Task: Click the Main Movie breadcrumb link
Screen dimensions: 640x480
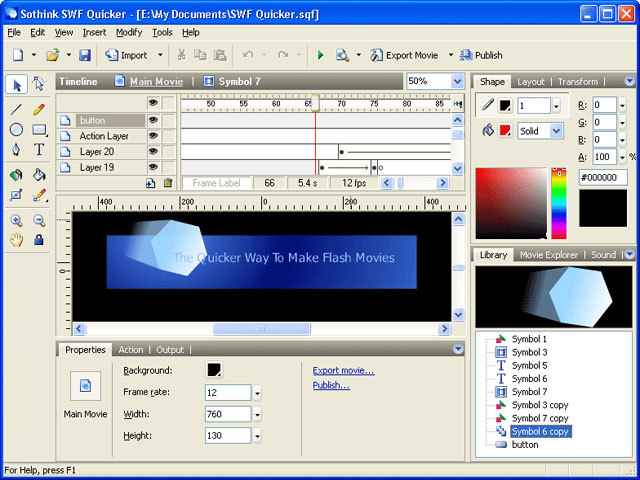Action: point(156,82)
